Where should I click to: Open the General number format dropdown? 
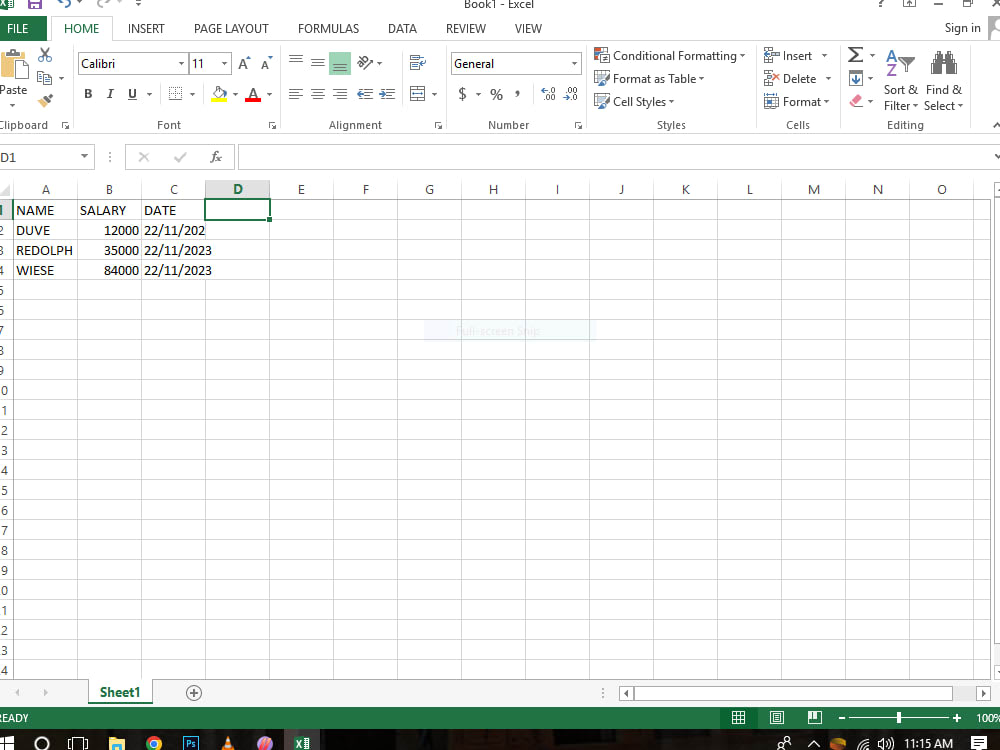[x=574, y=64]
